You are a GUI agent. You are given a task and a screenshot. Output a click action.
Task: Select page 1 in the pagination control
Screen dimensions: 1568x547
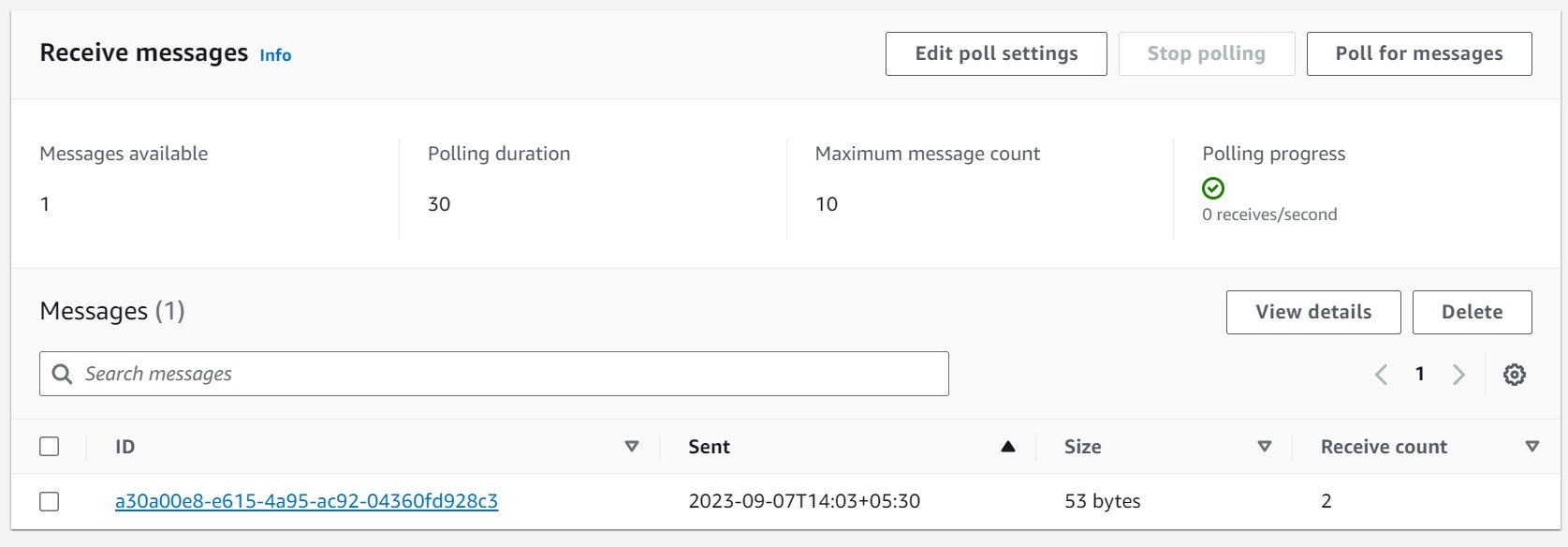(1420, 374)
